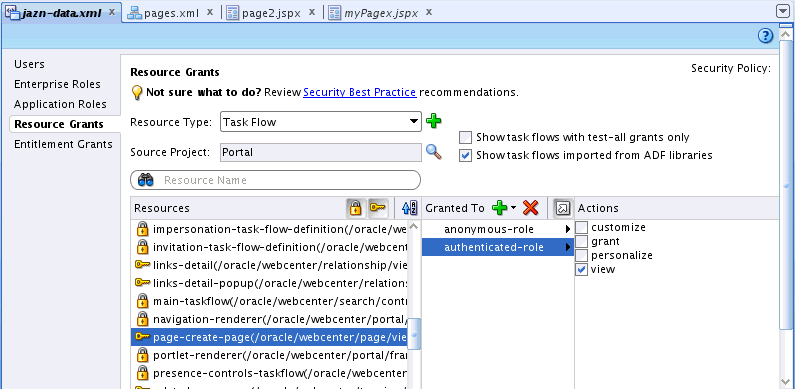Image resolution: width=795 pixels, height=389 pixels.
Task: Click the lightbulb tip icon
Action: click(x=136, y=92)
